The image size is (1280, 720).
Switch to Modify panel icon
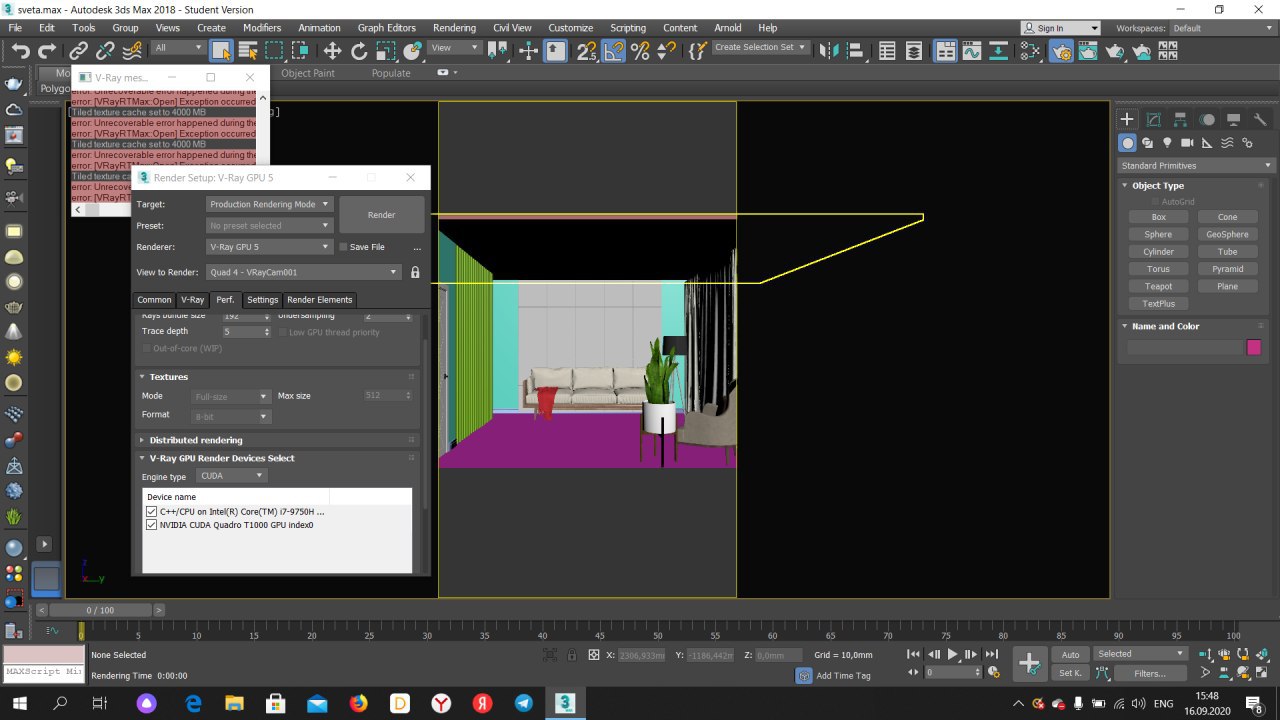pyautogui.click(x=1154, y=119)
